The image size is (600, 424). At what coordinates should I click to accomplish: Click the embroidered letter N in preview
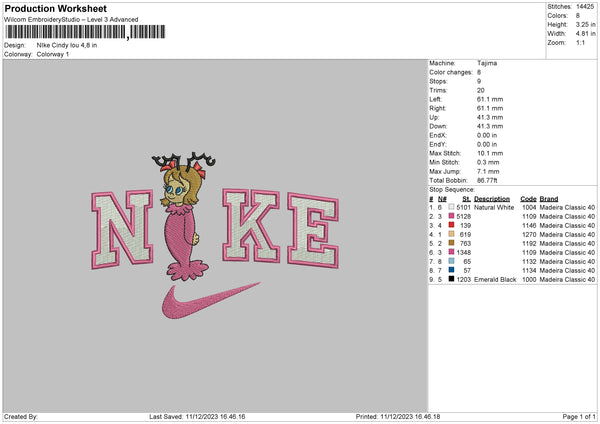(122, 229)
